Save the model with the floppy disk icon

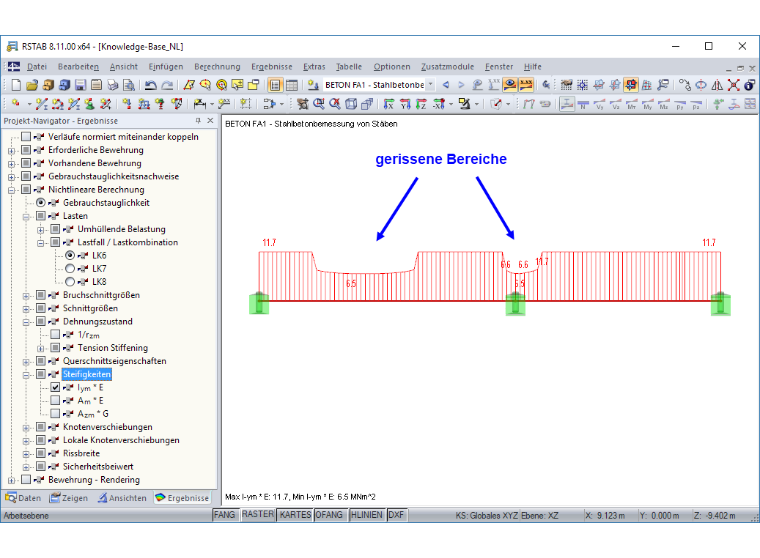click(80, 85)
